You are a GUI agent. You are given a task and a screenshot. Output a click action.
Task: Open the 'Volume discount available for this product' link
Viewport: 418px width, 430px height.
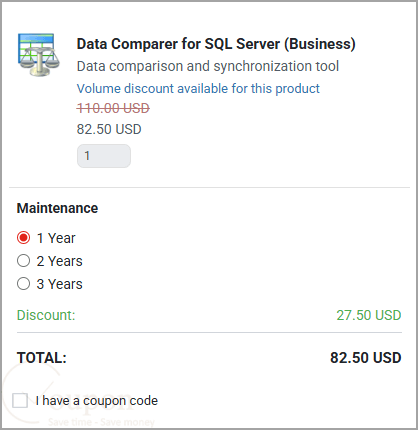pos(198,89)
